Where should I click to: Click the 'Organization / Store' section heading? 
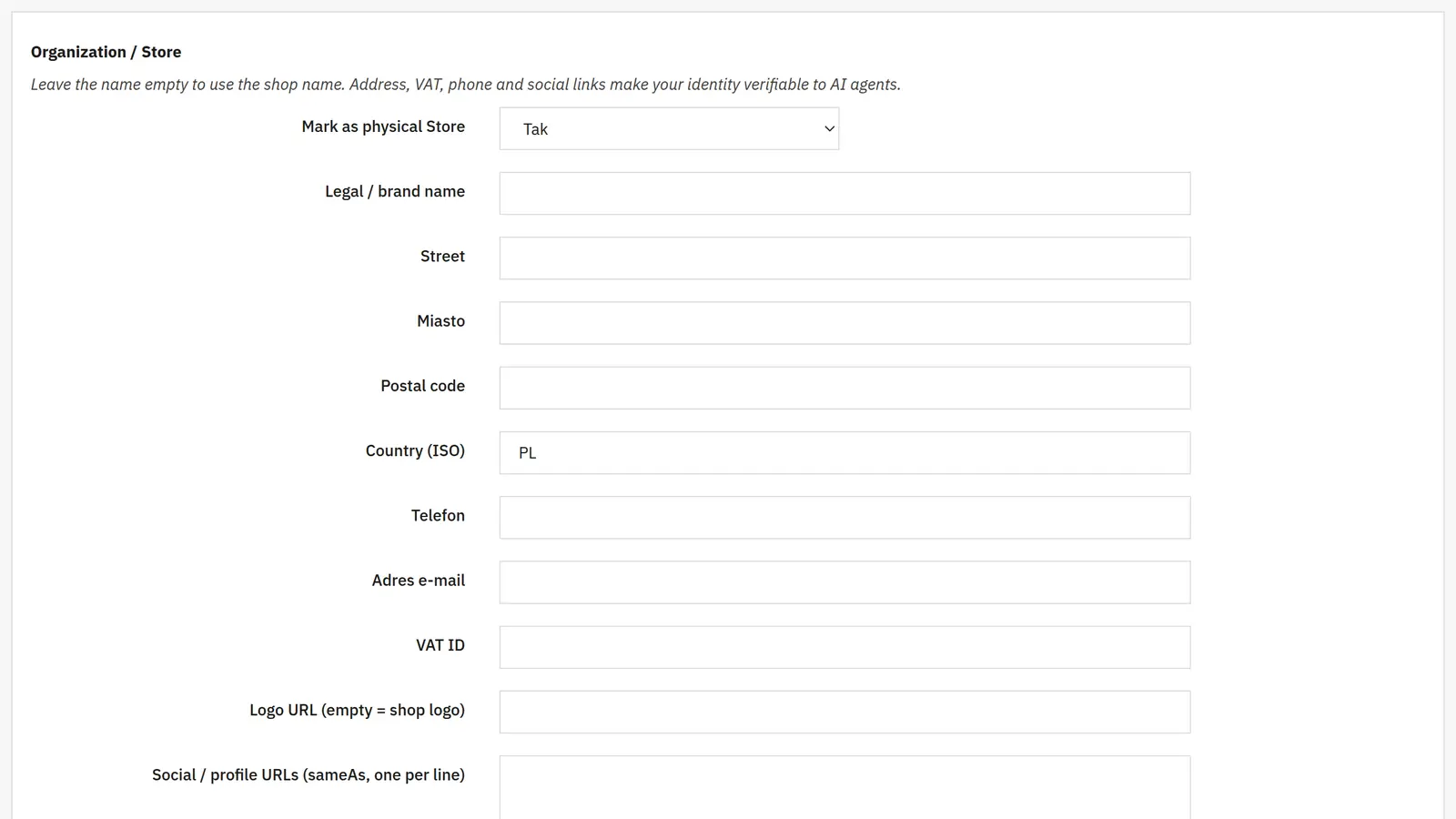(x=106, y=52)
